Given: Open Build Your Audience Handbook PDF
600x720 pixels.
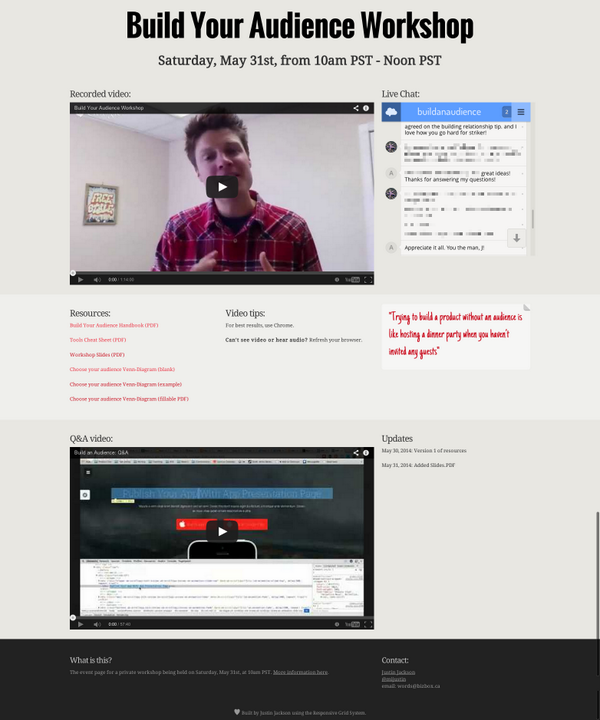Looking at the screenshot, I should (114, 326).
